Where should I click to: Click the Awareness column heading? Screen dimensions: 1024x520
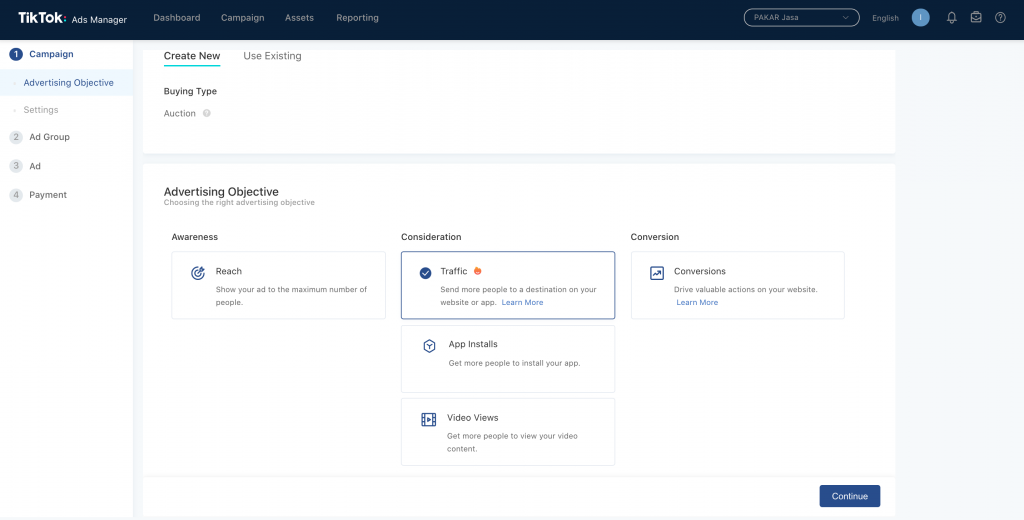point(195,236)
